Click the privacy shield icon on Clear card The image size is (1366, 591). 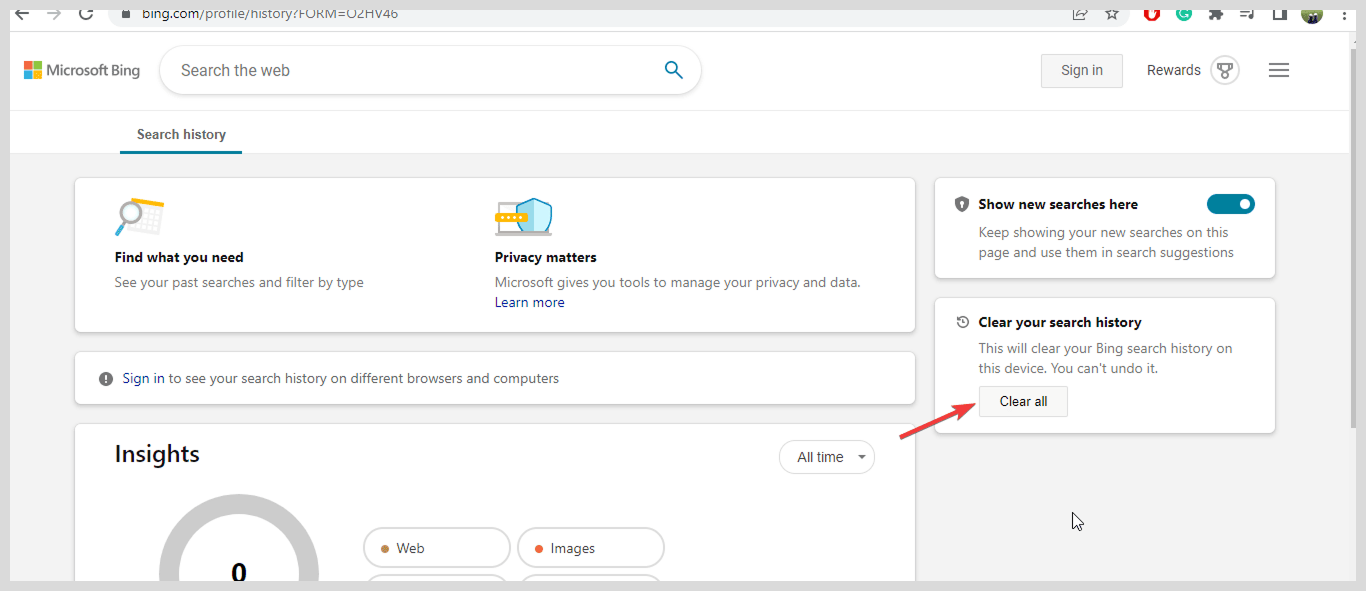pyautogui.click(x=961, y=204)
